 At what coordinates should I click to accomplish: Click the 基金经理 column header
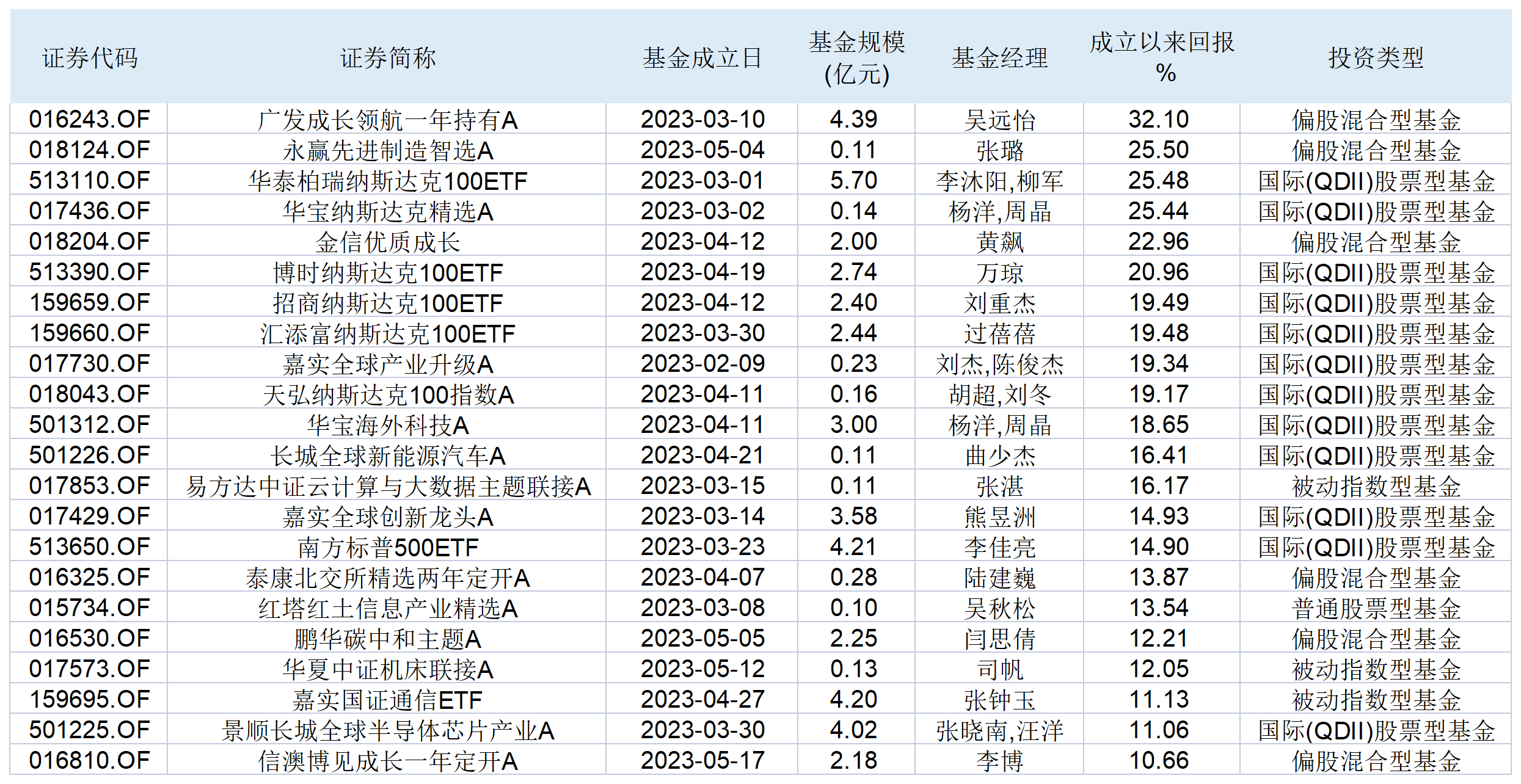tap(999, 58)
